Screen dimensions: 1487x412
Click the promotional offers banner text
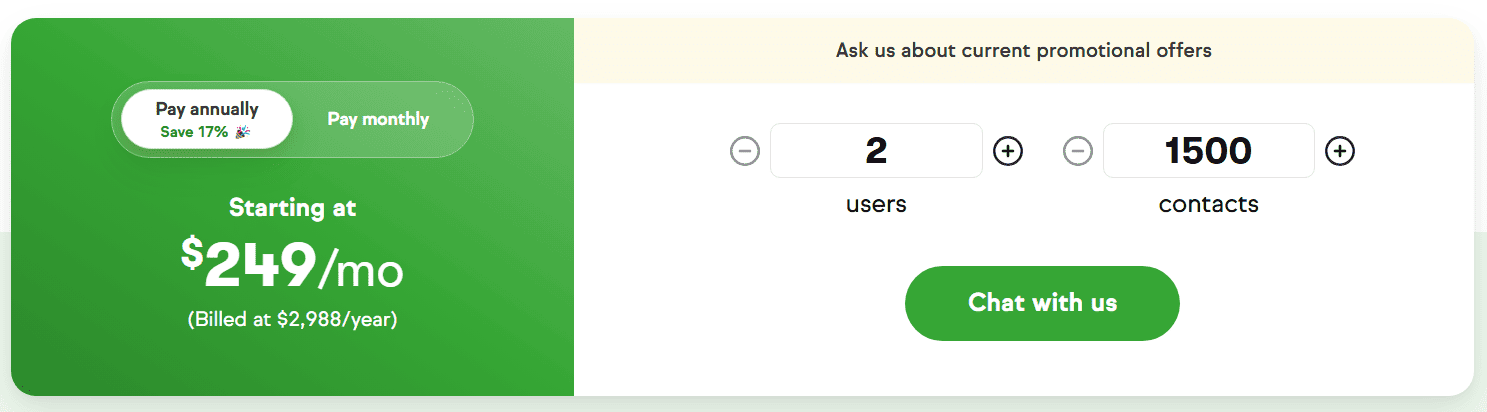click(x=1024, y=50)
